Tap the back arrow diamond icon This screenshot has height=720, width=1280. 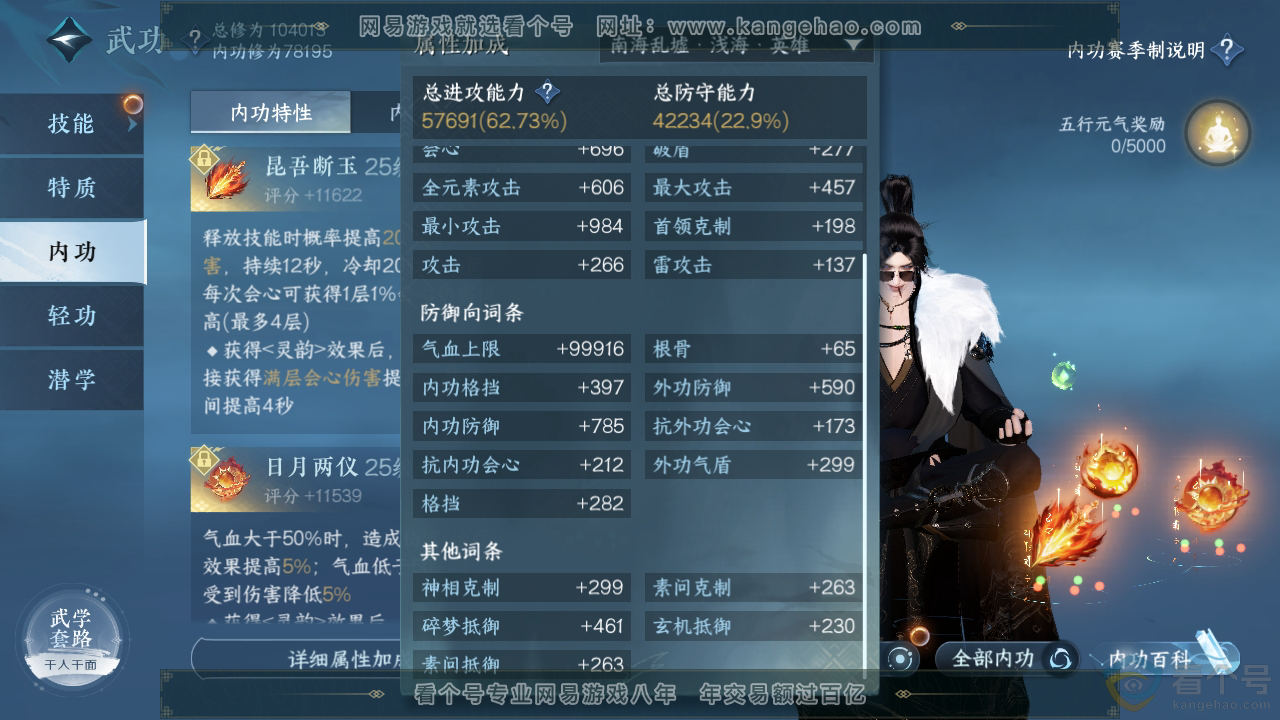[69, 40]
